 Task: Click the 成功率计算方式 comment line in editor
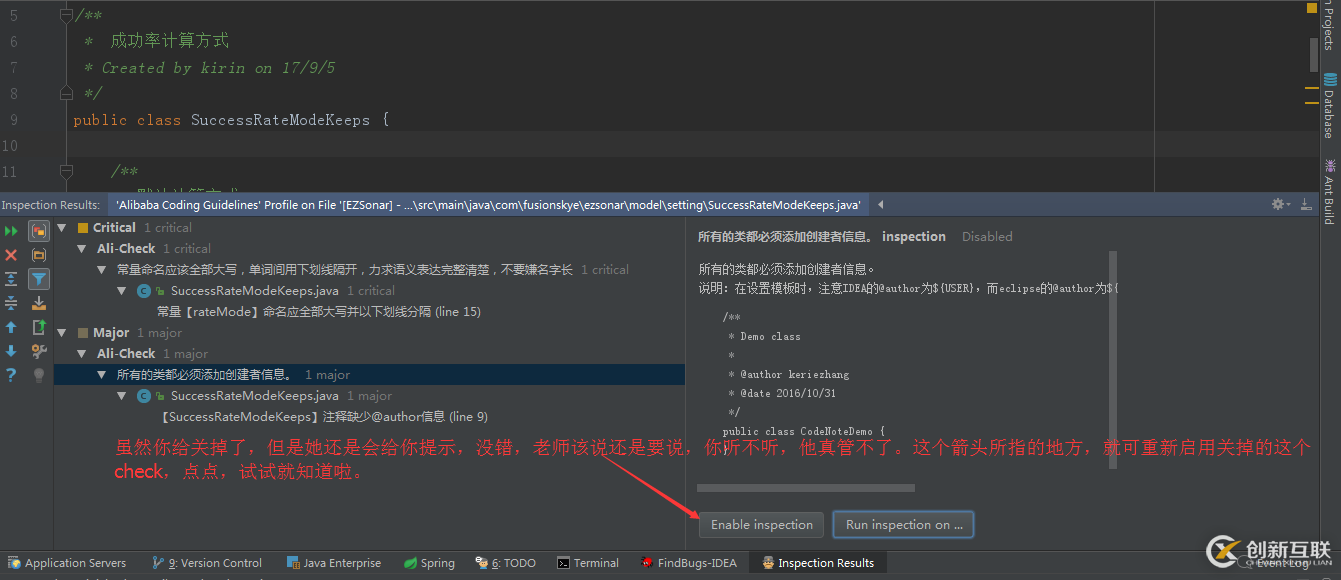pos(170,41)
